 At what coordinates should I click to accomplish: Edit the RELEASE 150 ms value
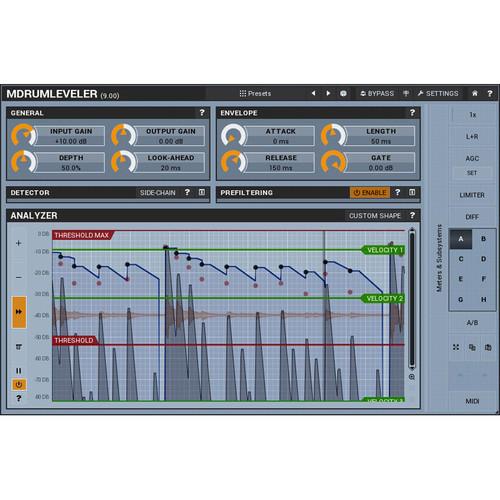(281, 168)
